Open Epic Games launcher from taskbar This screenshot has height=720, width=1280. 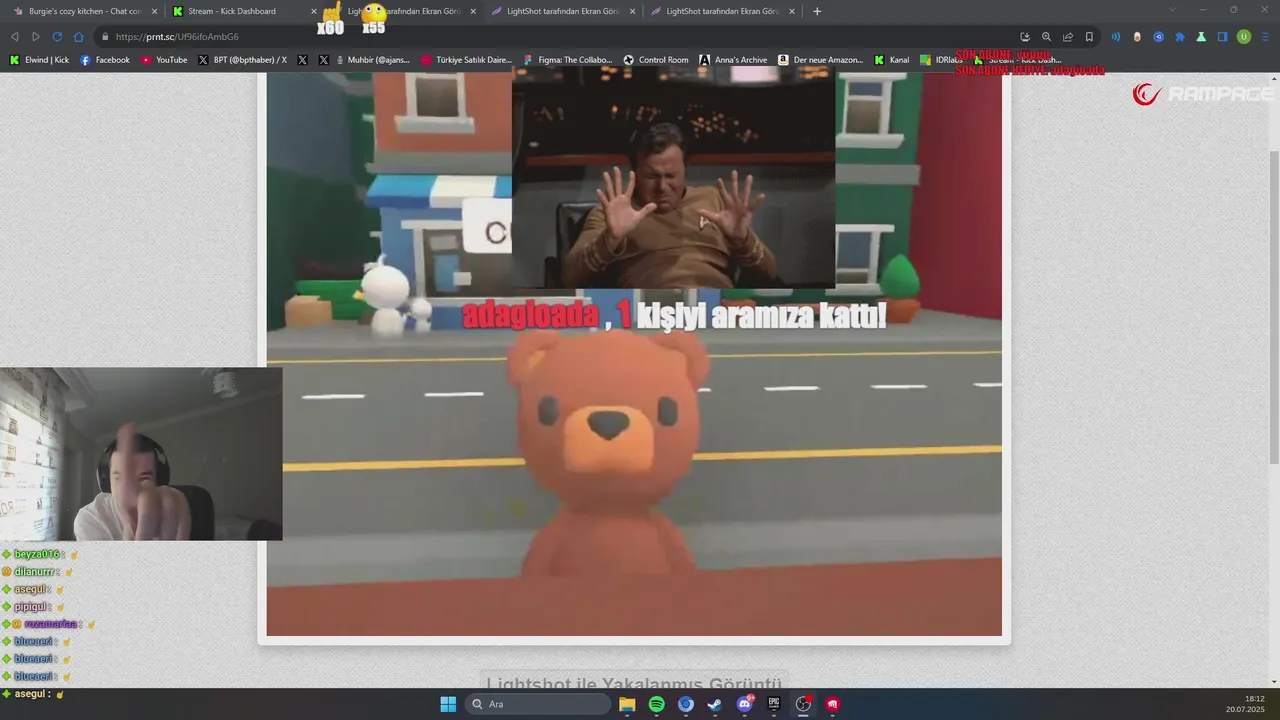coord(773,704)
